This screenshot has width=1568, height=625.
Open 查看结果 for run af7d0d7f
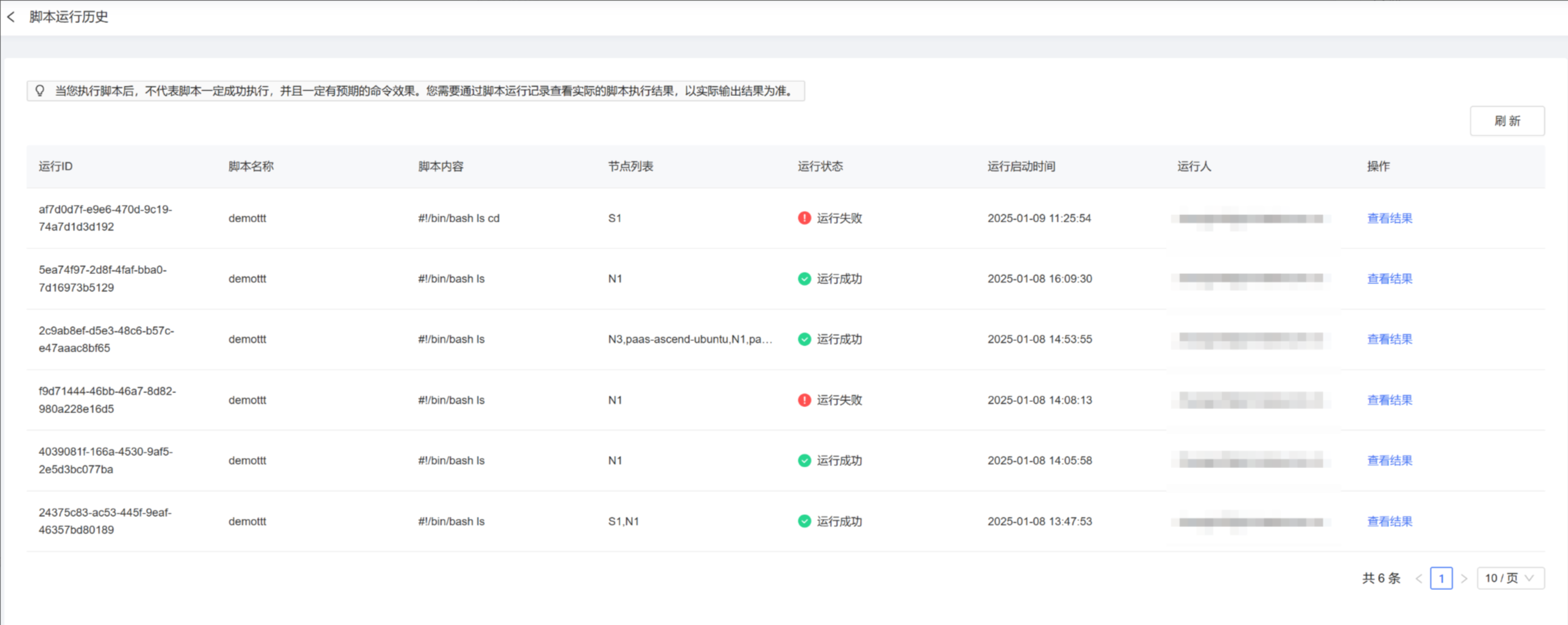coord(1390,218)
